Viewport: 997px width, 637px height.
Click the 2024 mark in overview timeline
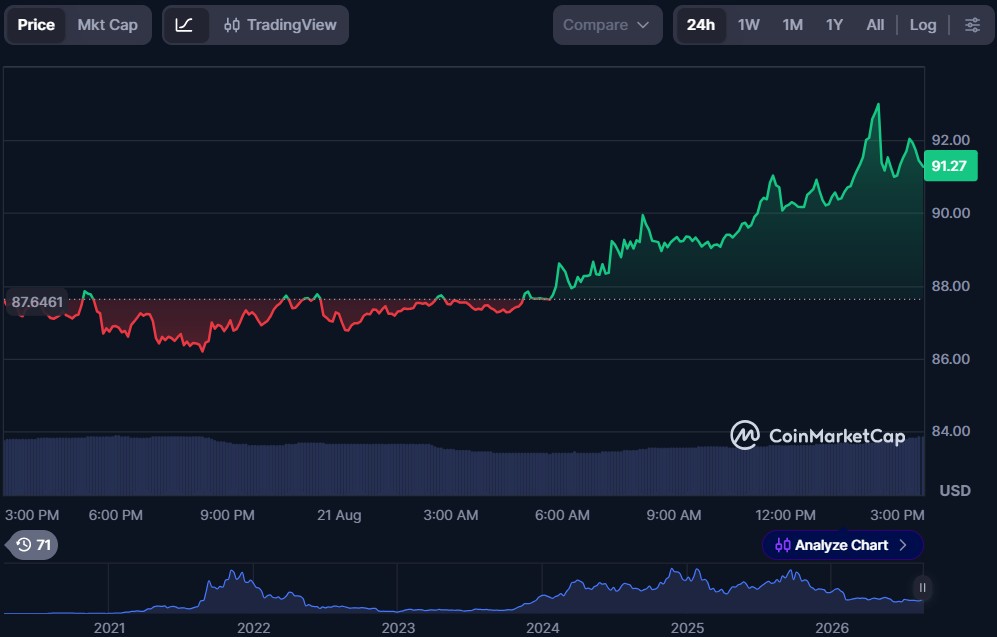click(x=542, y=628)
